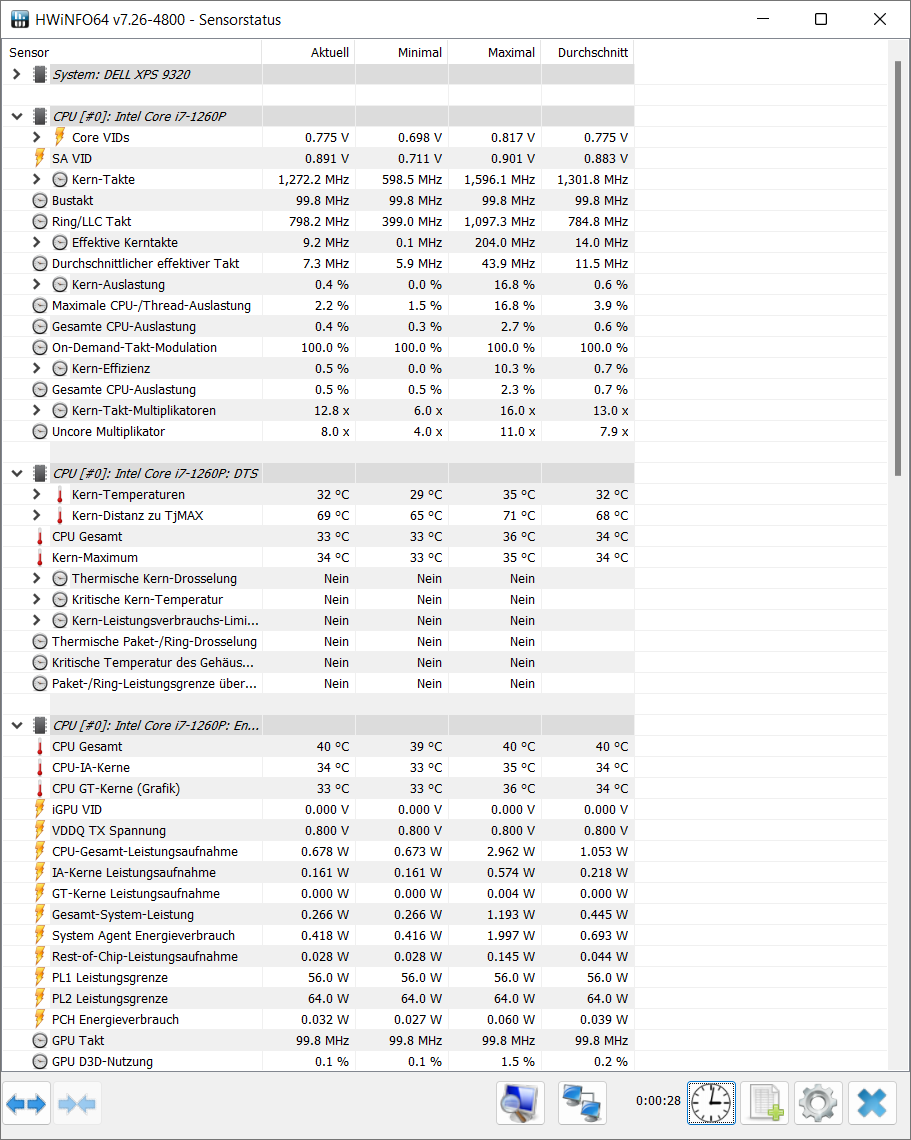
Task: Click the HWiNFO64 app icon in title bar
Action: coord(20,20)
